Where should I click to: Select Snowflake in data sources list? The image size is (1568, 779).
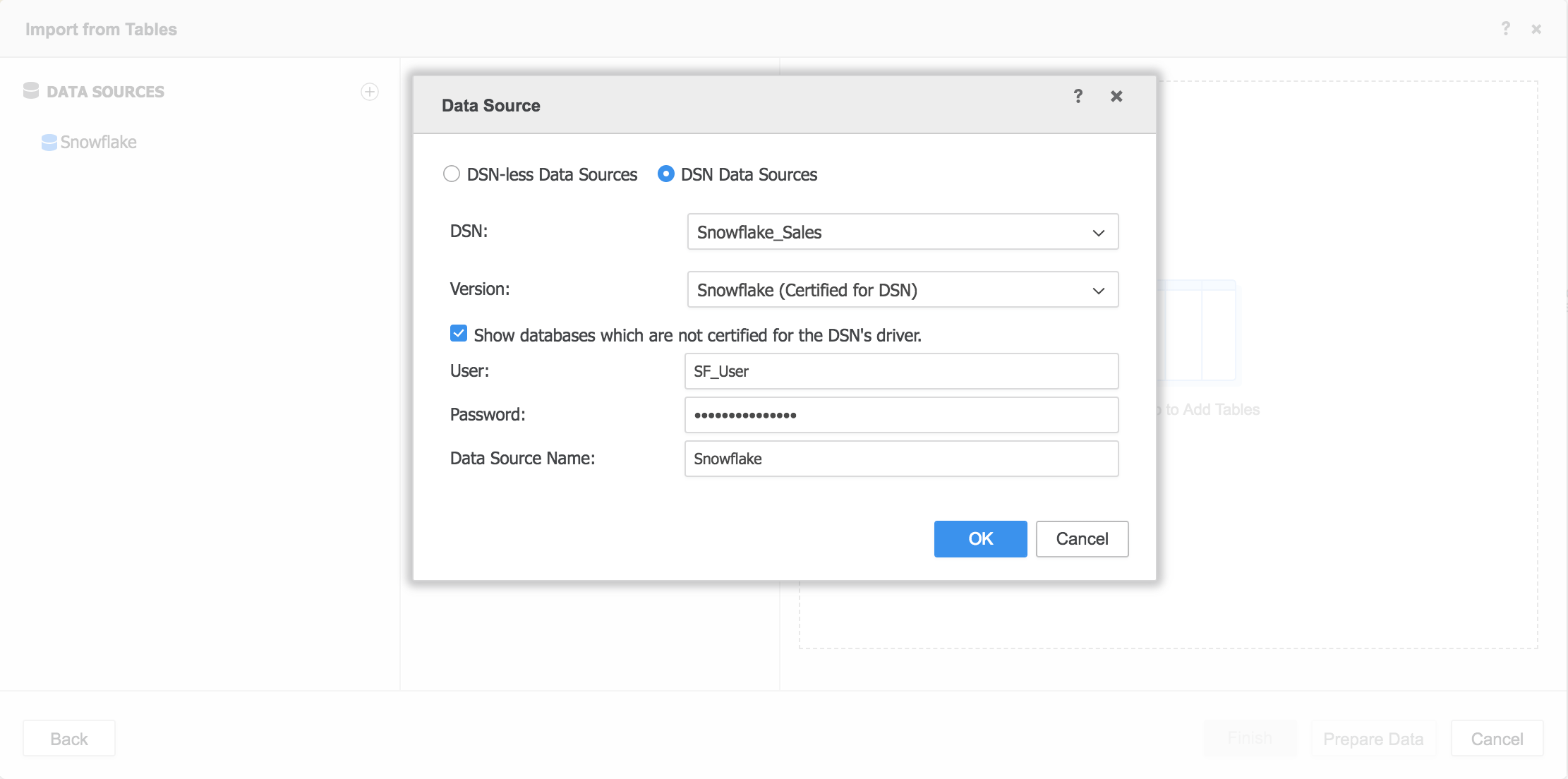(98, 143)
